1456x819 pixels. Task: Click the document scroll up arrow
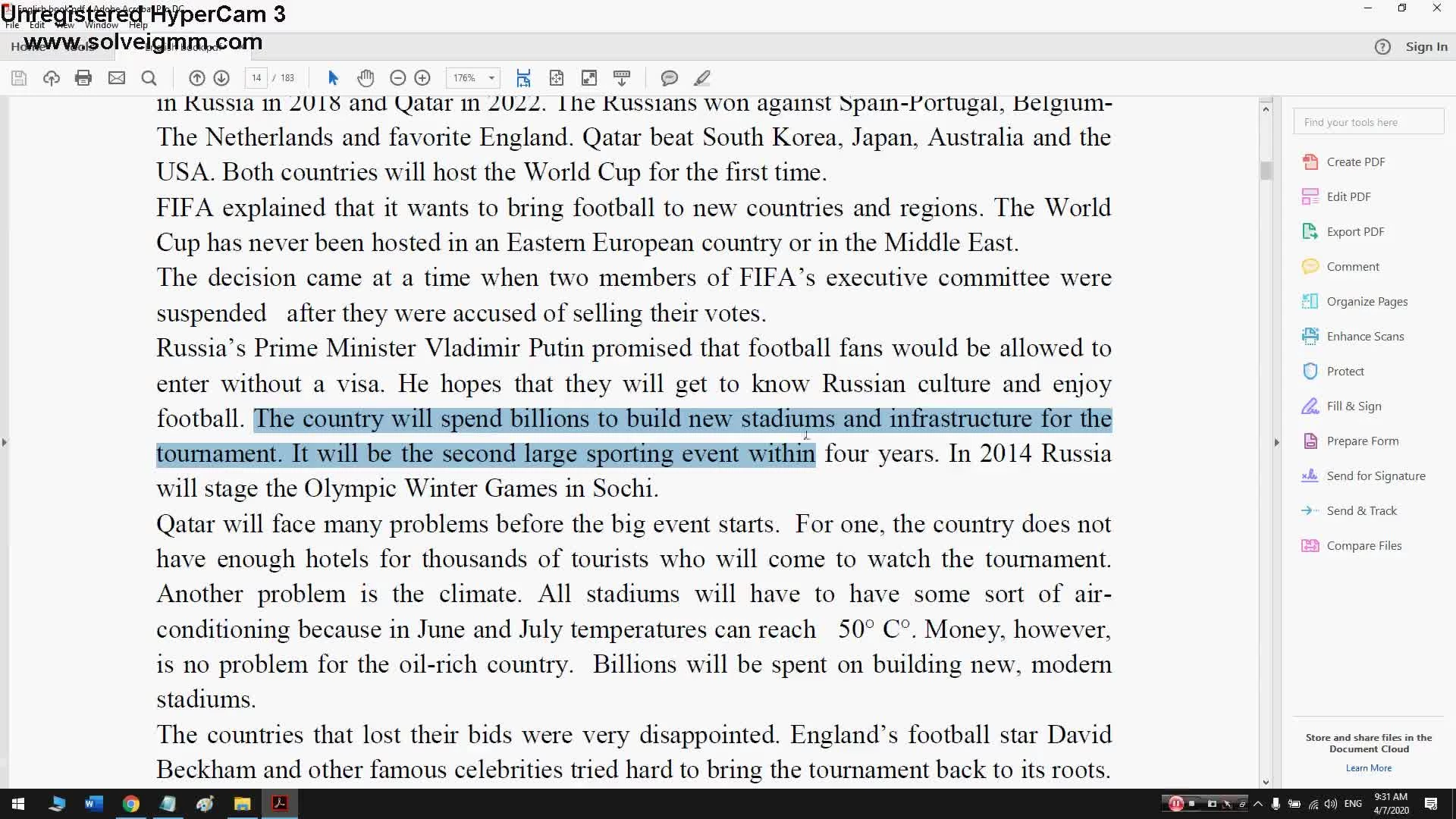point(1266,109)
